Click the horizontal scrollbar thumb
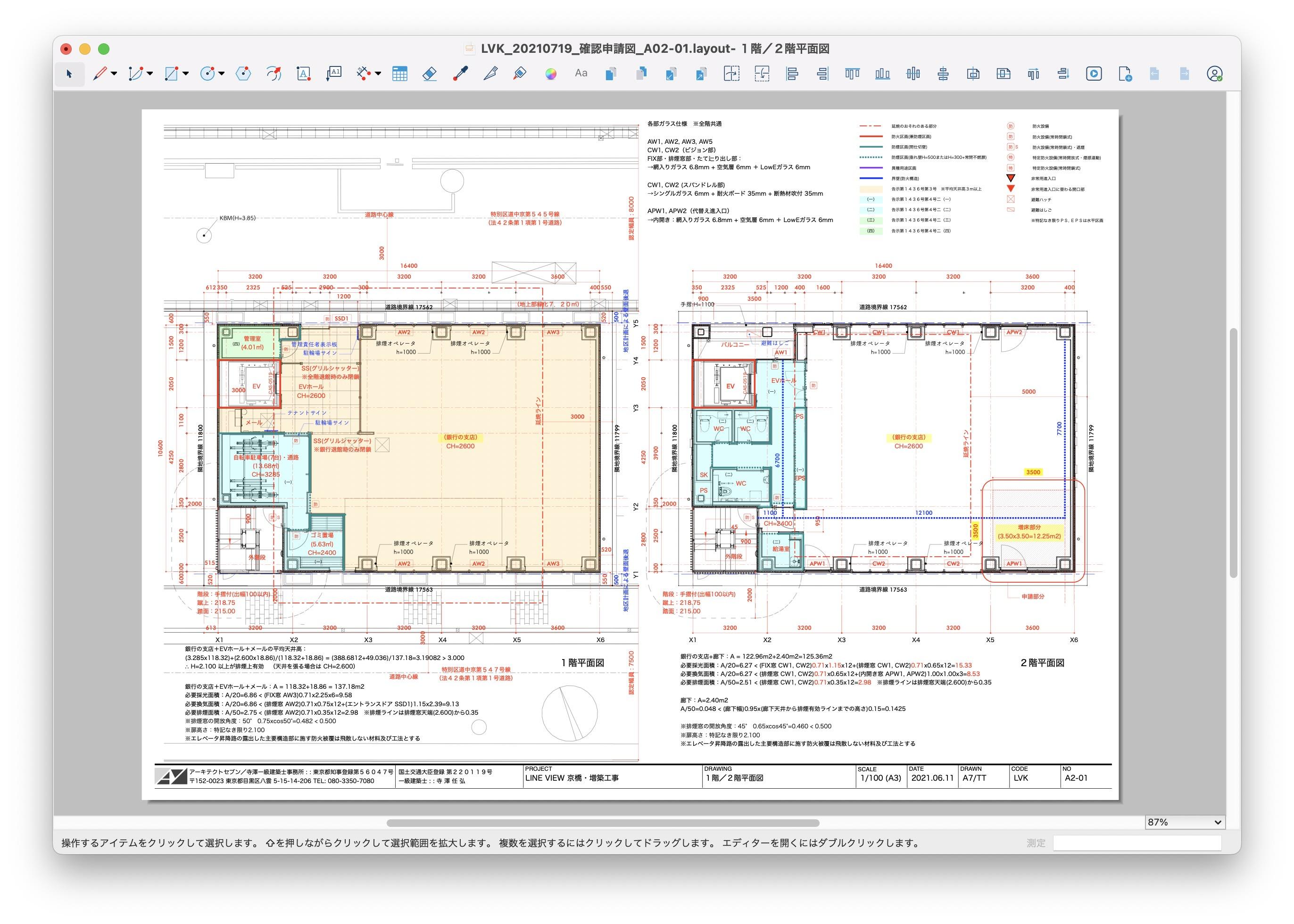This screenshot has height=924, width=1294. pyautogui.click(x=603, y=823)
